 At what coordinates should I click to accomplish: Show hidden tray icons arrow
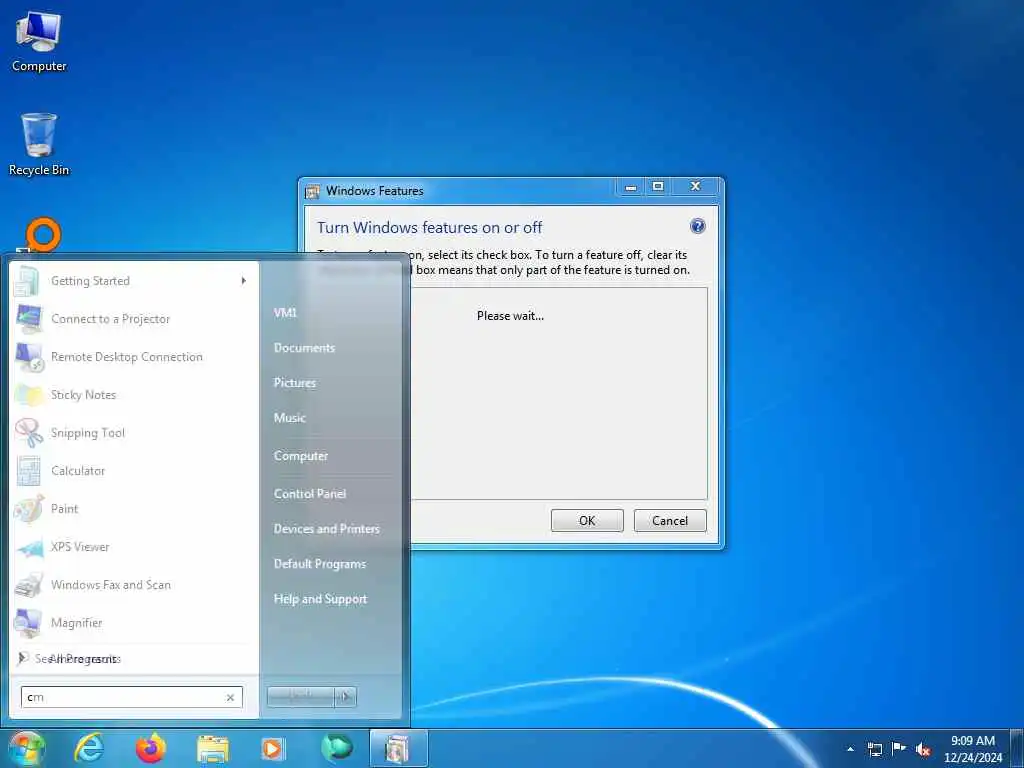[850, 749]
